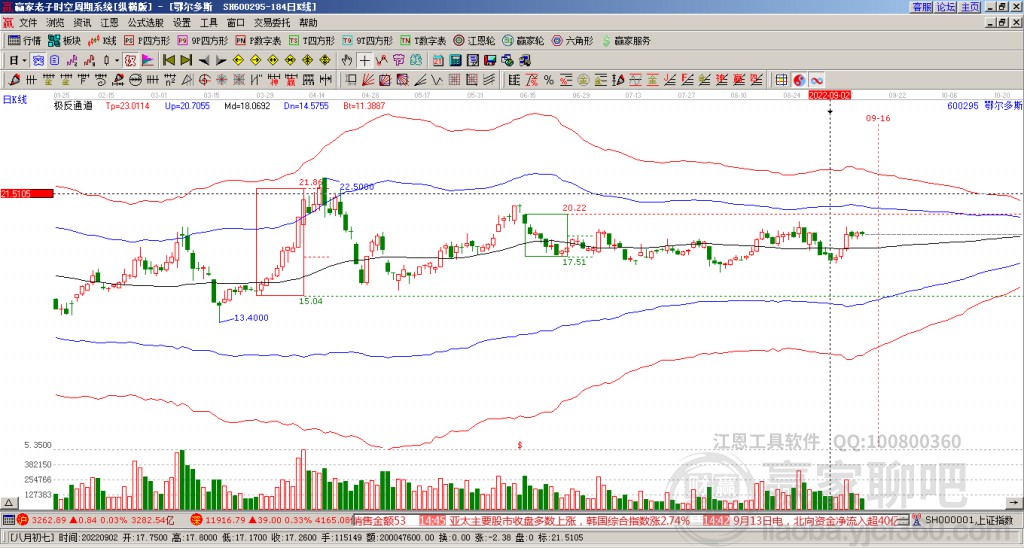Open the 赢家轮 tool

click(523, 40)
